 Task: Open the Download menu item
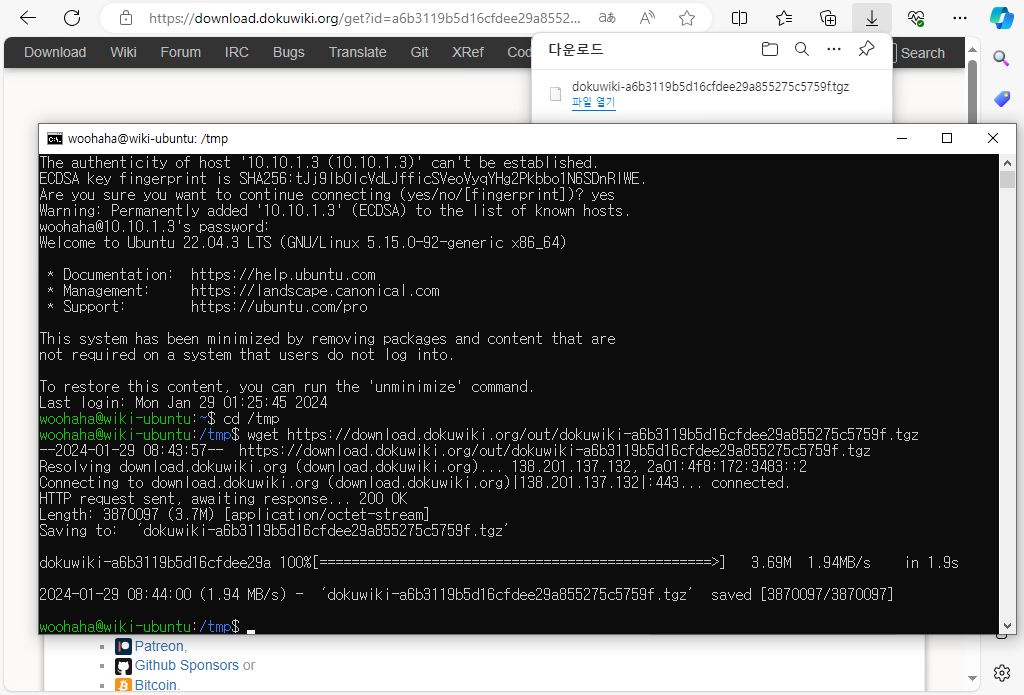coord(55,52)
